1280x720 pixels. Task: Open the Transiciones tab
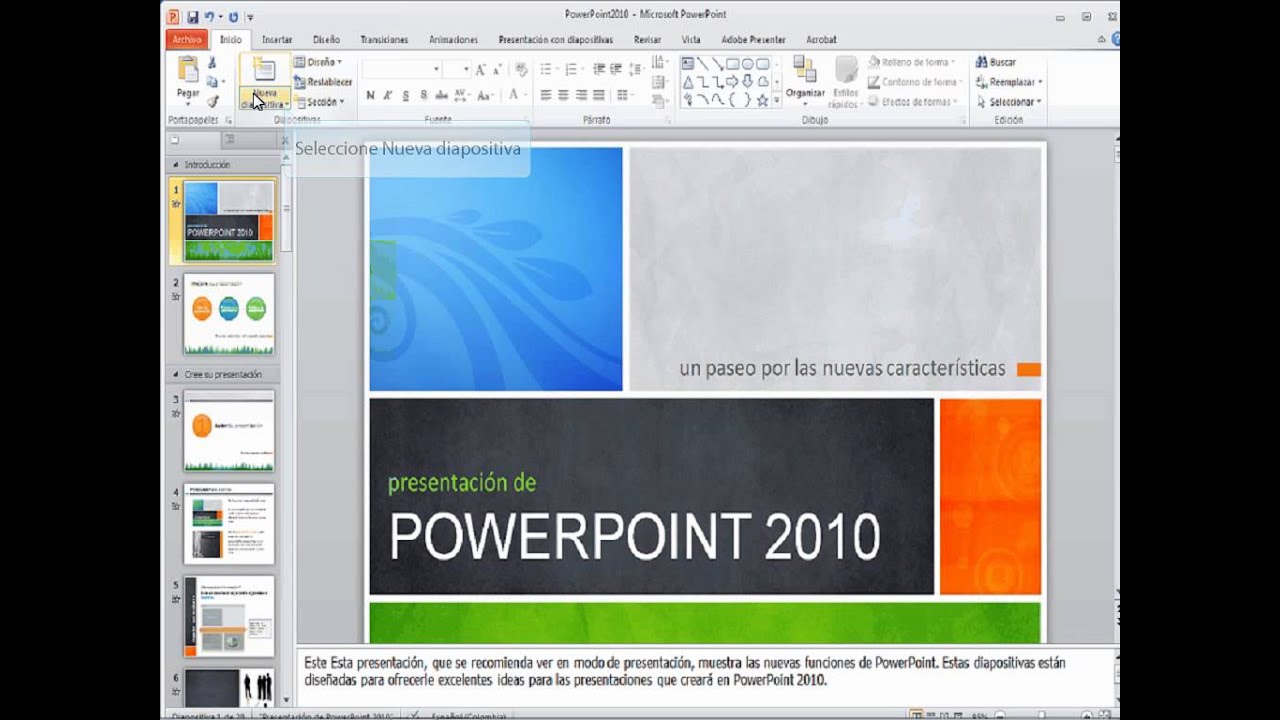click(x=384, y=40)
